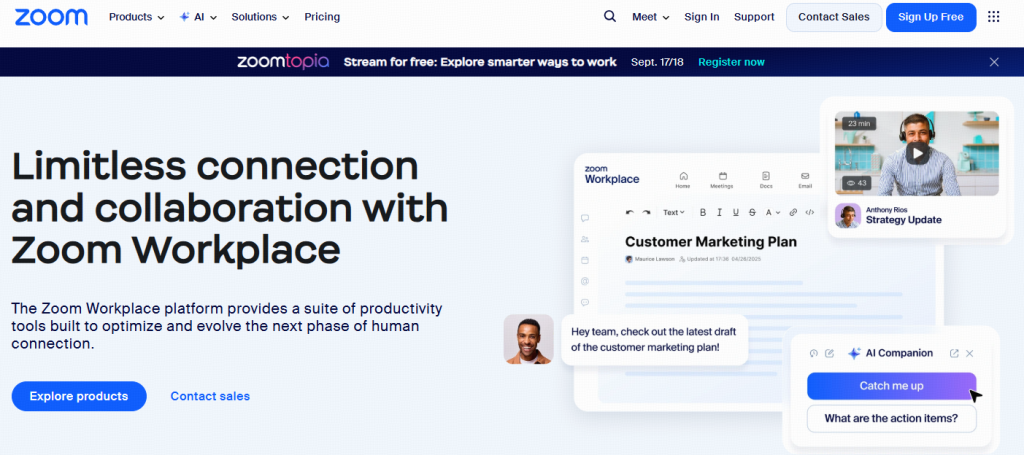Click the insert link chain icon
1024x455 pixels.
pyautogui.click(x=793, y=212)
